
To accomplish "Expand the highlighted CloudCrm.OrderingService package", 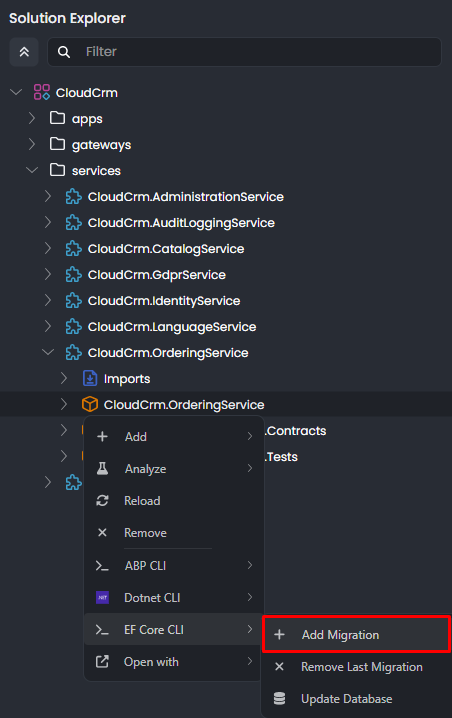I will pyautogui.click(x=64, y=404).
